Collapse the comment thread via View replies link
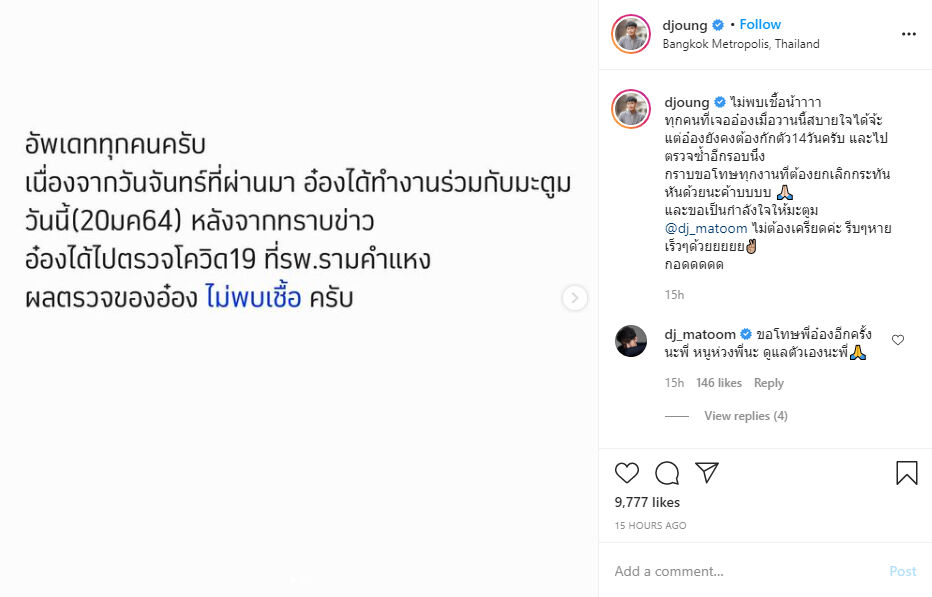 coord(745,415)
